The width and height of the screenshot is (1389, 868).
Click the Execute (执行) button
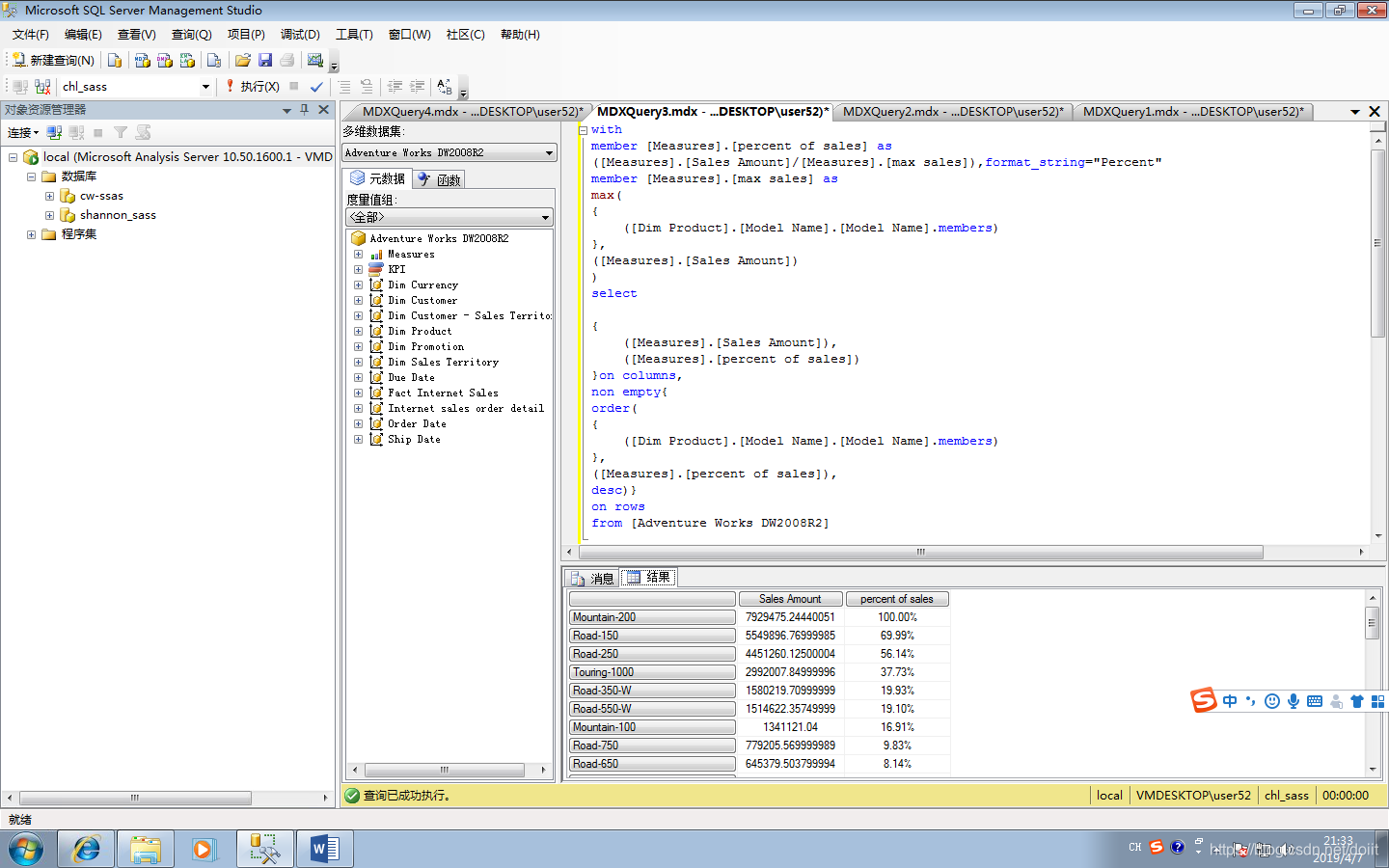(x=252, y=86)
